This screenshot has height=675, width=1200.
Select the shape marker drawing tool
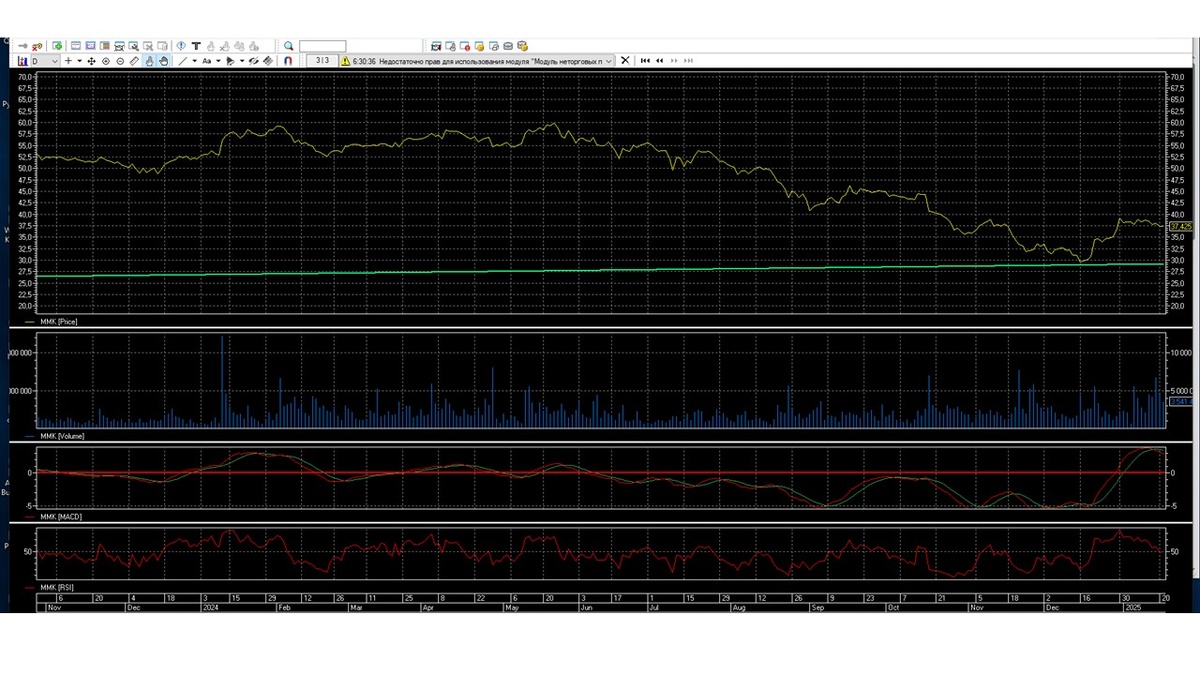click(x=230, y=61)
